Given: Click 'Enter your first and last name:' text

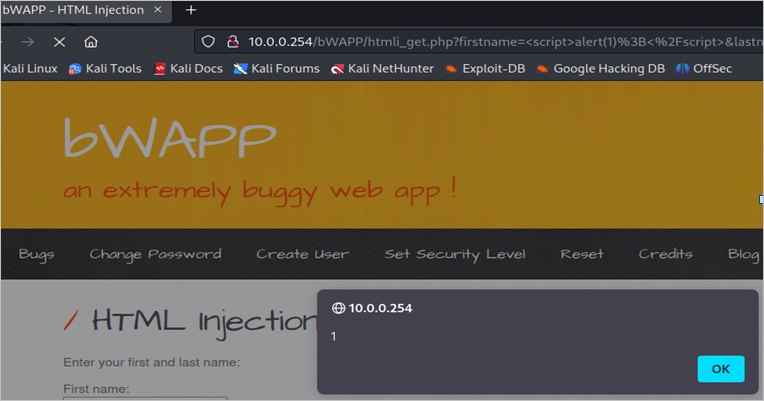Looking at the screenshot, I should [152, 363].
